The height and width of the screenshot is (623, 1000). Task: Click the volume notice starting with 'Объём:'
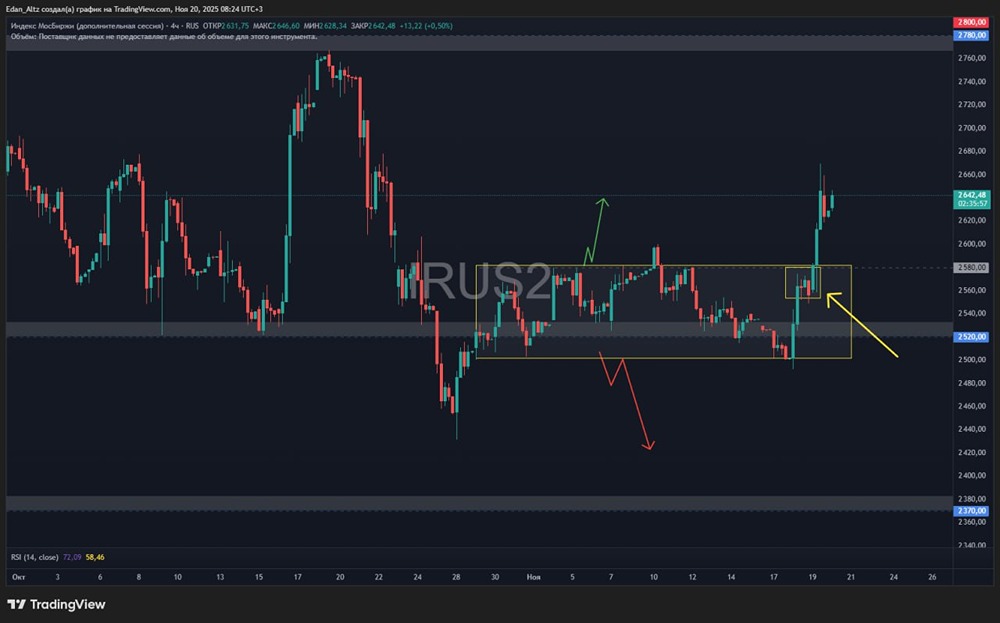(x=164, y=36)
